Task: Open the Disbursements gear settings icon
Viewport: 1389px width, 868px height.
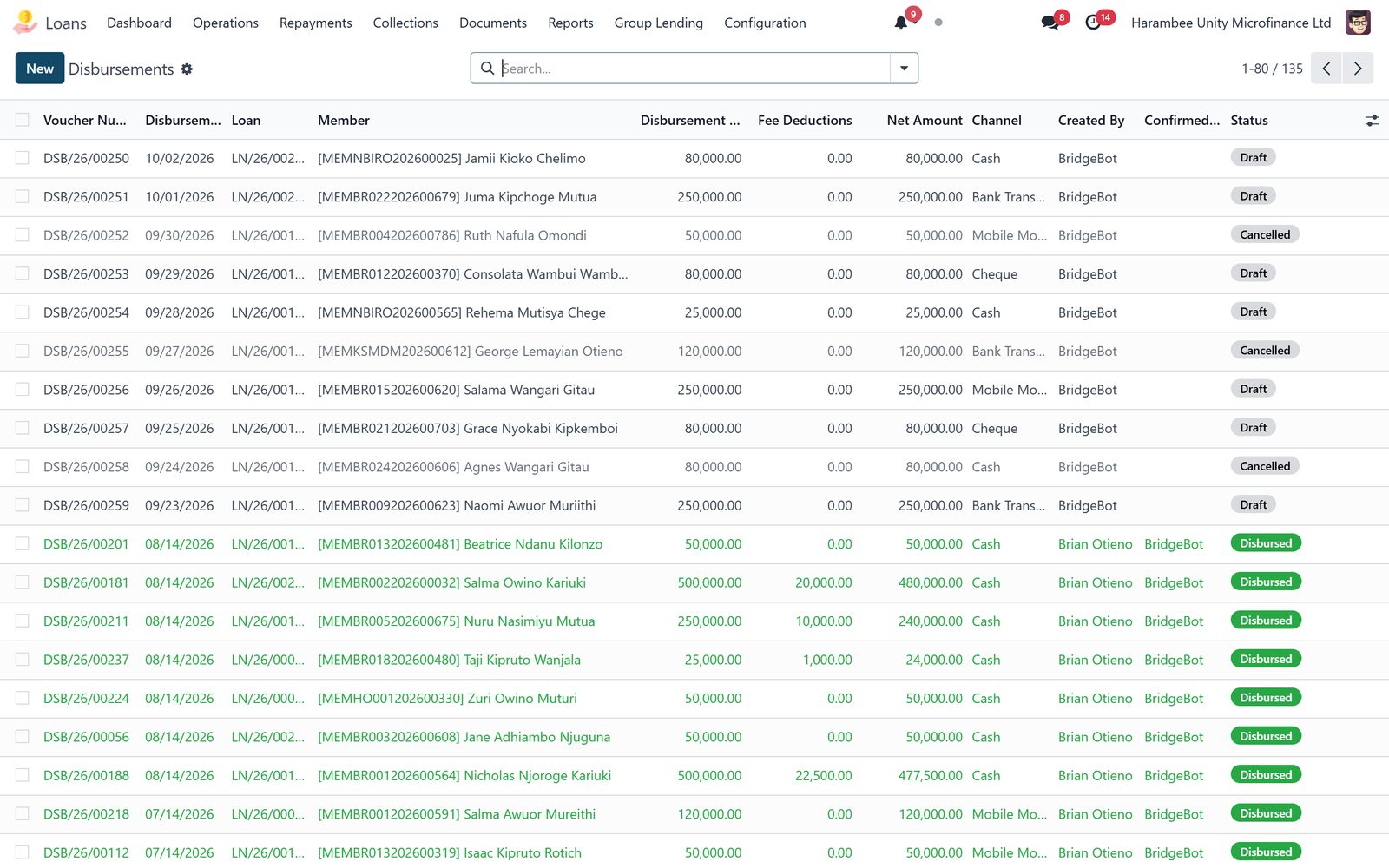Action: (187, 69)
